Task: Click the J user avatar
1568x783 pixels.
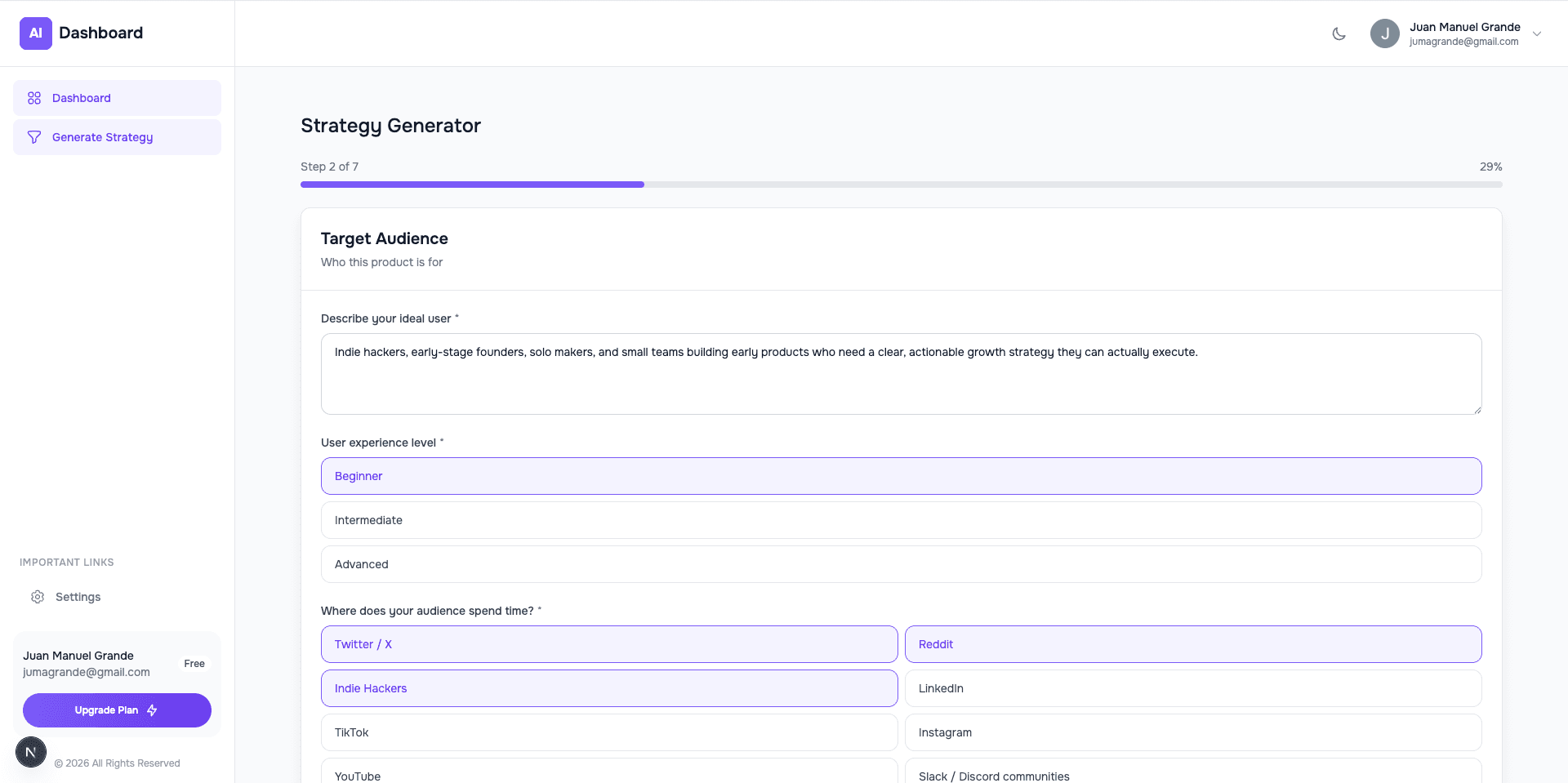Action: coord(1384,33)
